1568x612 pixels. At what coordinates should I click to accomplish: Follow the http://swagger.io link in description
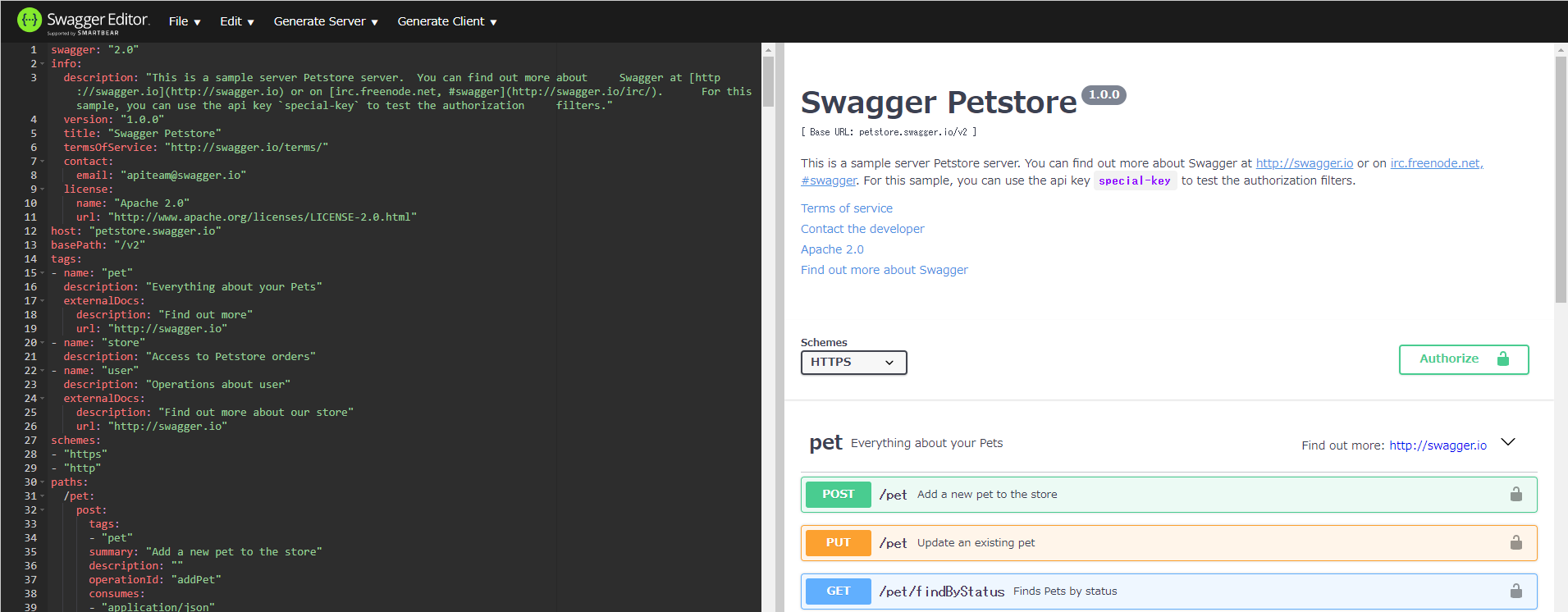pos(1305,163)
